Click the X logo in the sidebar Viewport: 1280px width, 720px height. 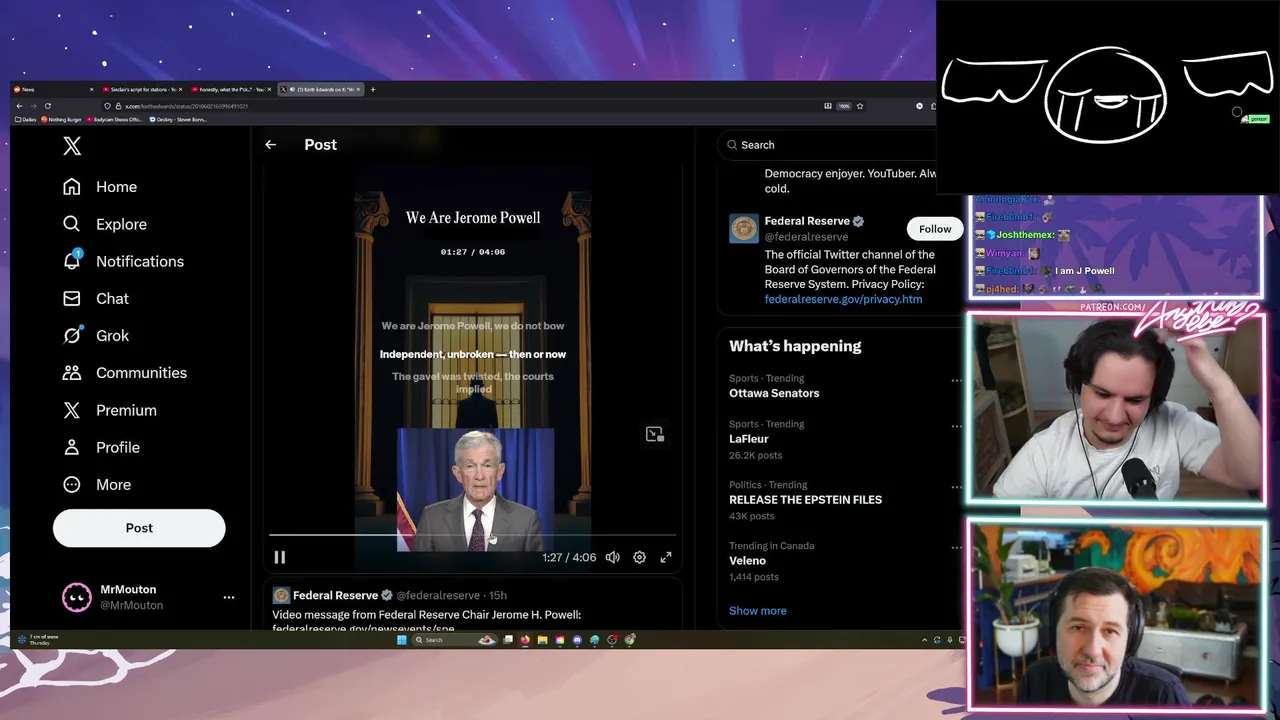[72, 146]
